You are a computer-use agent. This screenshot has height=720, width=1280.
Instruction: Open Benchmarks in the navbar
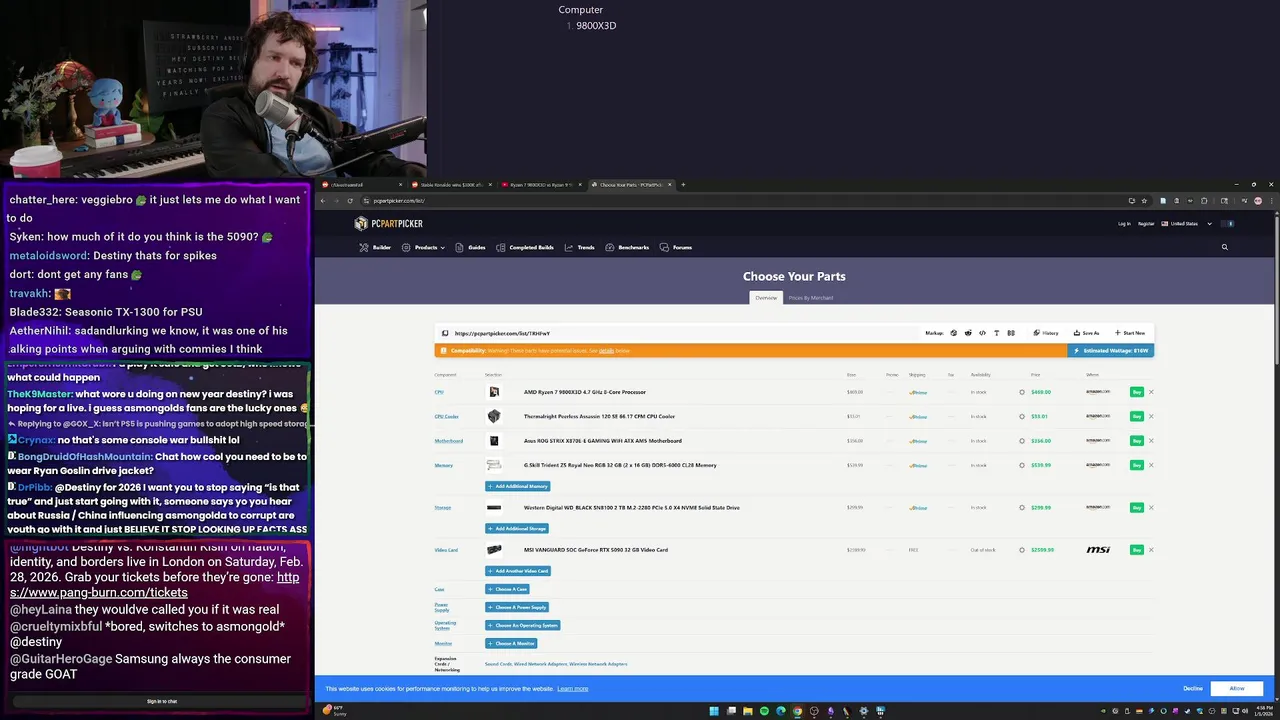627,247
